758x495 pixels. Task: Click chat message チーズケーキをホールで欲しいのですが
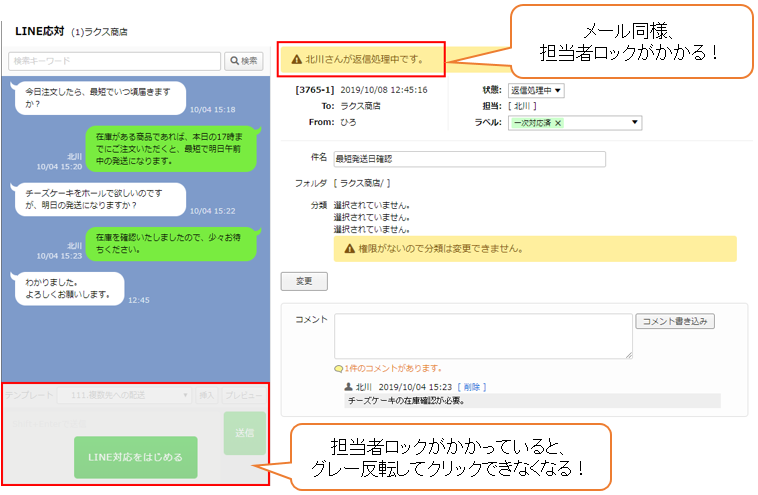coord(100,199)
